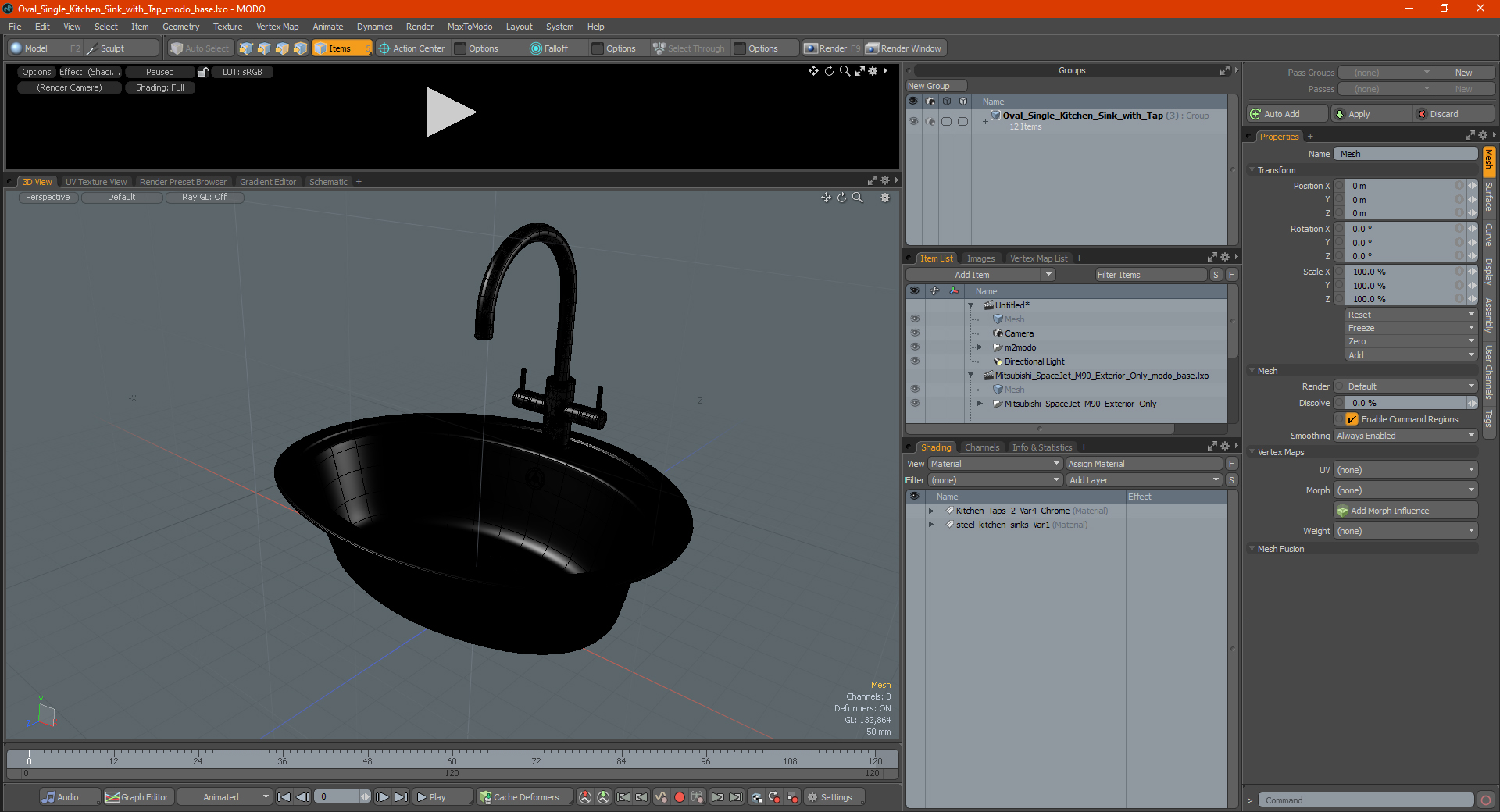Expand the m2modo tree item
The width and height of the screenshot is (1500, 812).
tap(980, 347)
